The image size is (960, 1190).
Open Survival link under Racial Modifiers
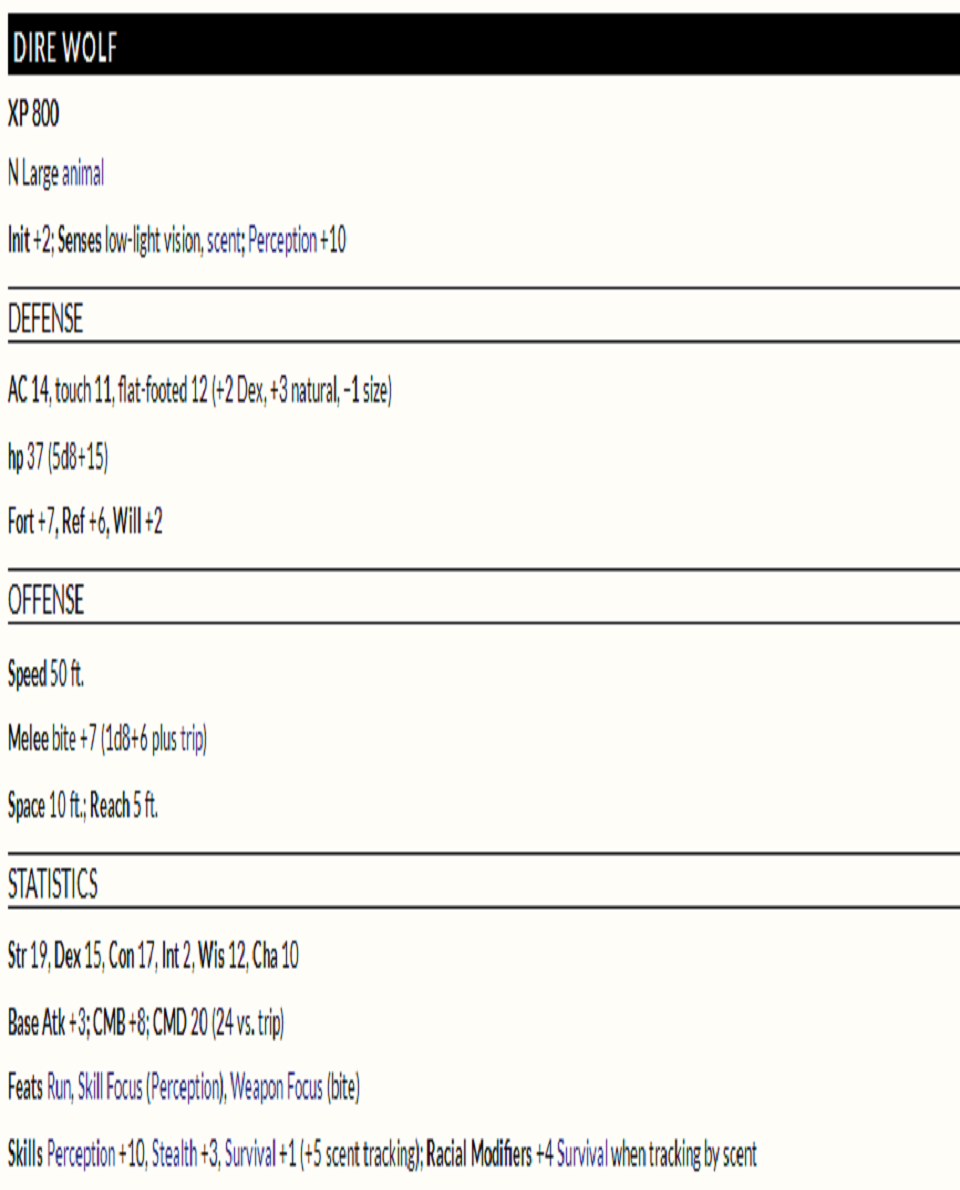pos(582,1156)
